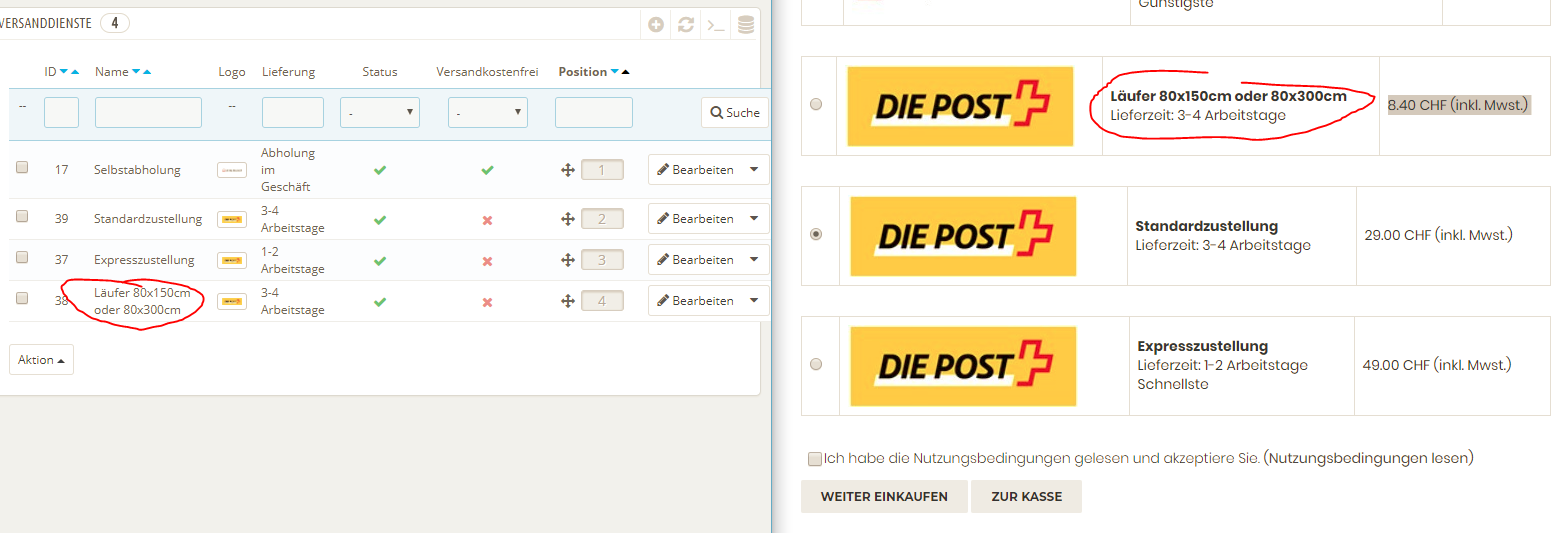Screen dimensions: 1561x533
Task: Sort ID column descending arrow
Action: (x=64, y=72)
